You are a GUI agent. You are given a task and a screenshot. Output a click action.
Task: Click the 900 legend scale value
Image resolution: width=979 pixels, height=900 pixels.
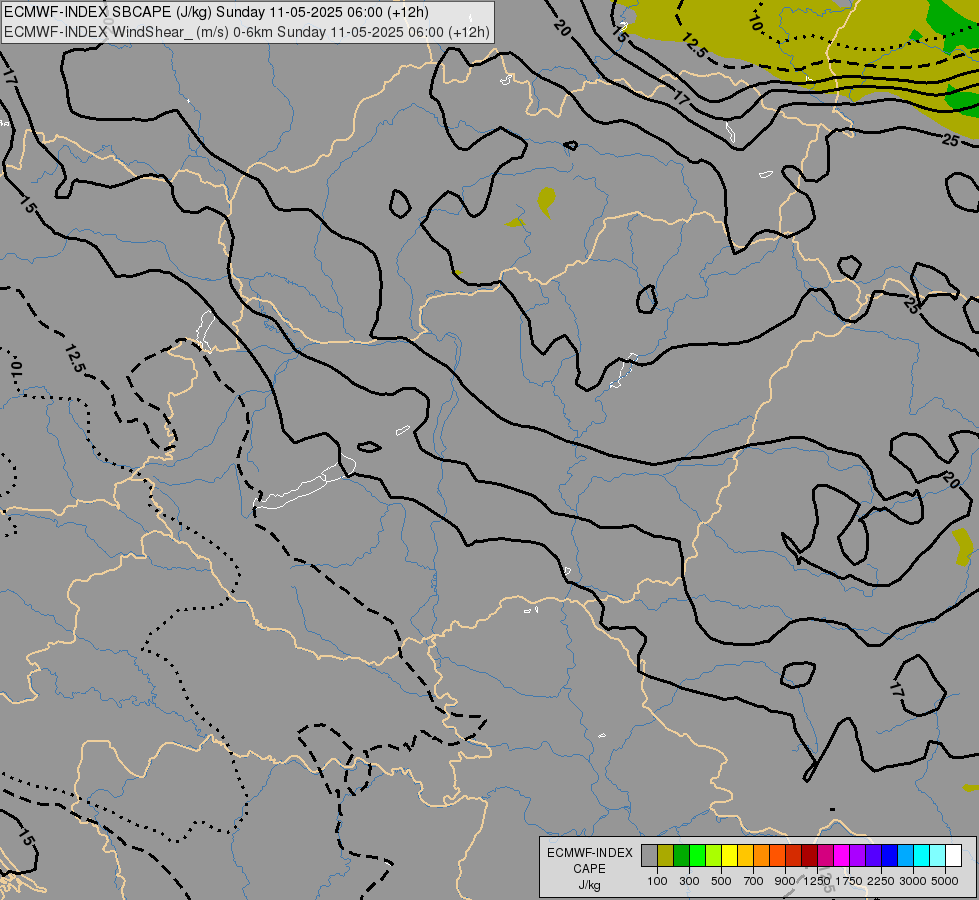click(x=785, y=881)
